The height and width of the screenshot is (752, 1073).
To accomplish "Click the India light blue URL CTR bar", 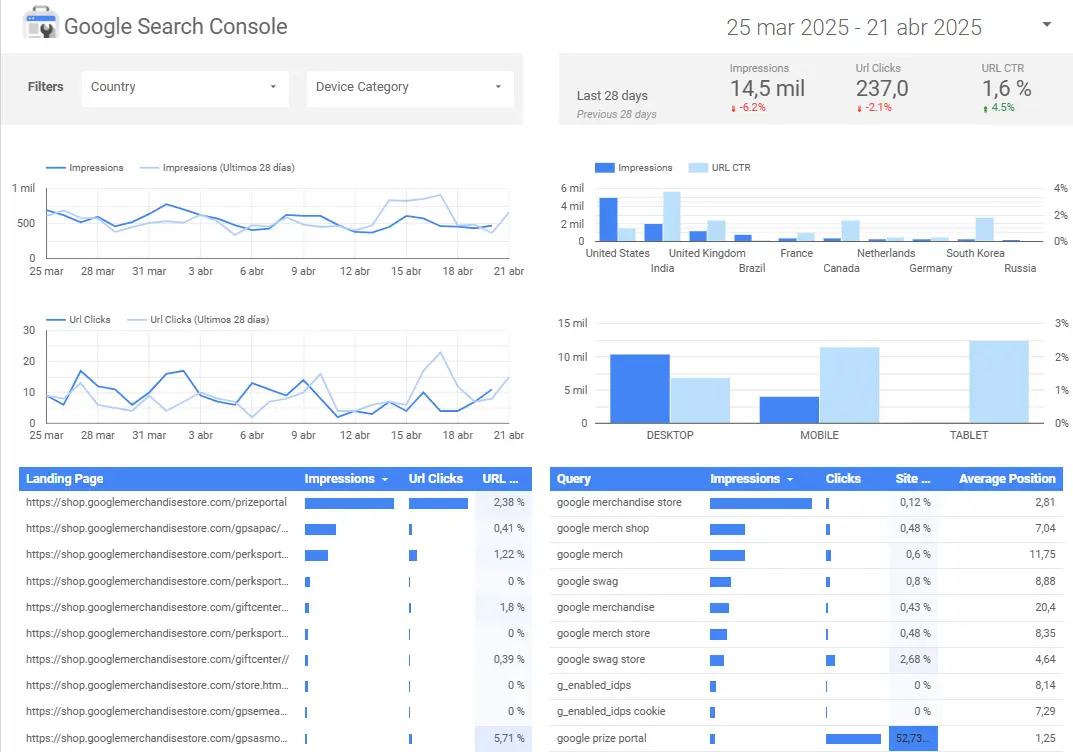I will [x=671, y=217].
